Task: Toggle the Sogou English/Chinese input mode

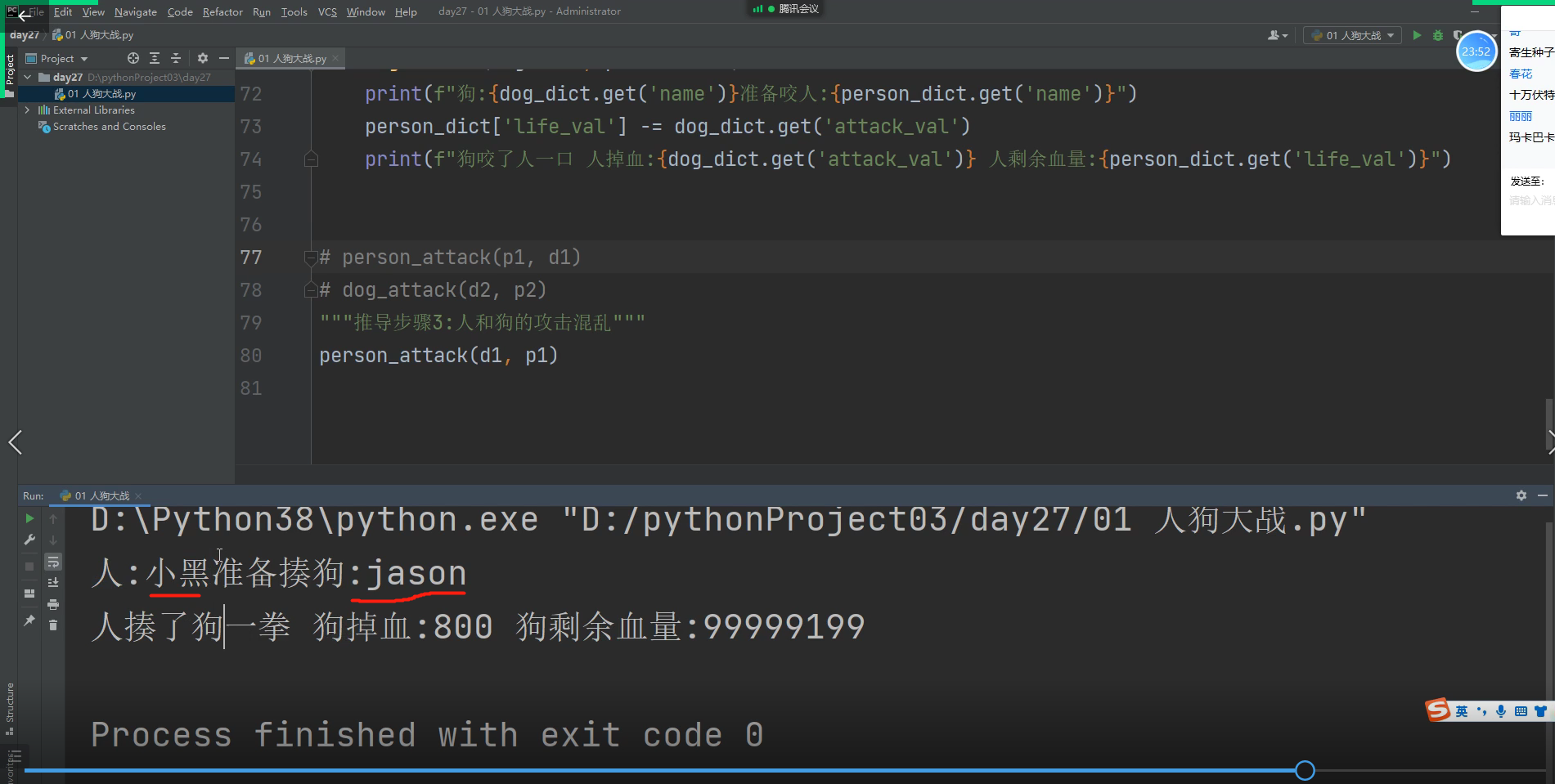Action: 1462,711
